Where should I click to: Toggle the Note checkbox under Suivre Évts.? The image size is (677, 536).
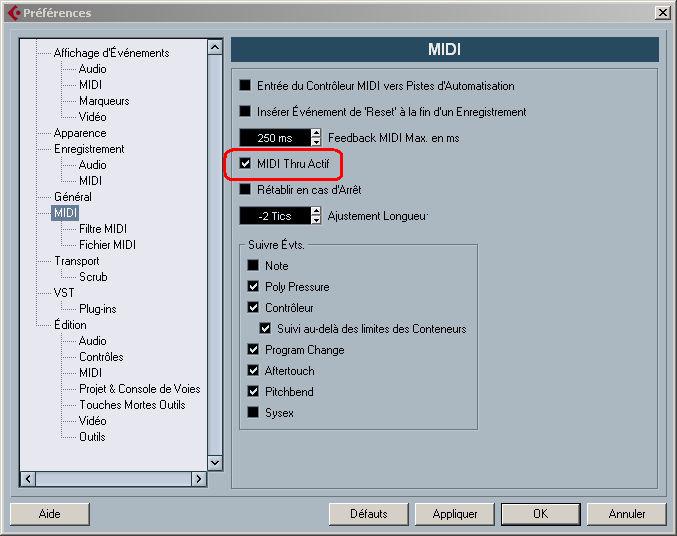pos(253,265)
